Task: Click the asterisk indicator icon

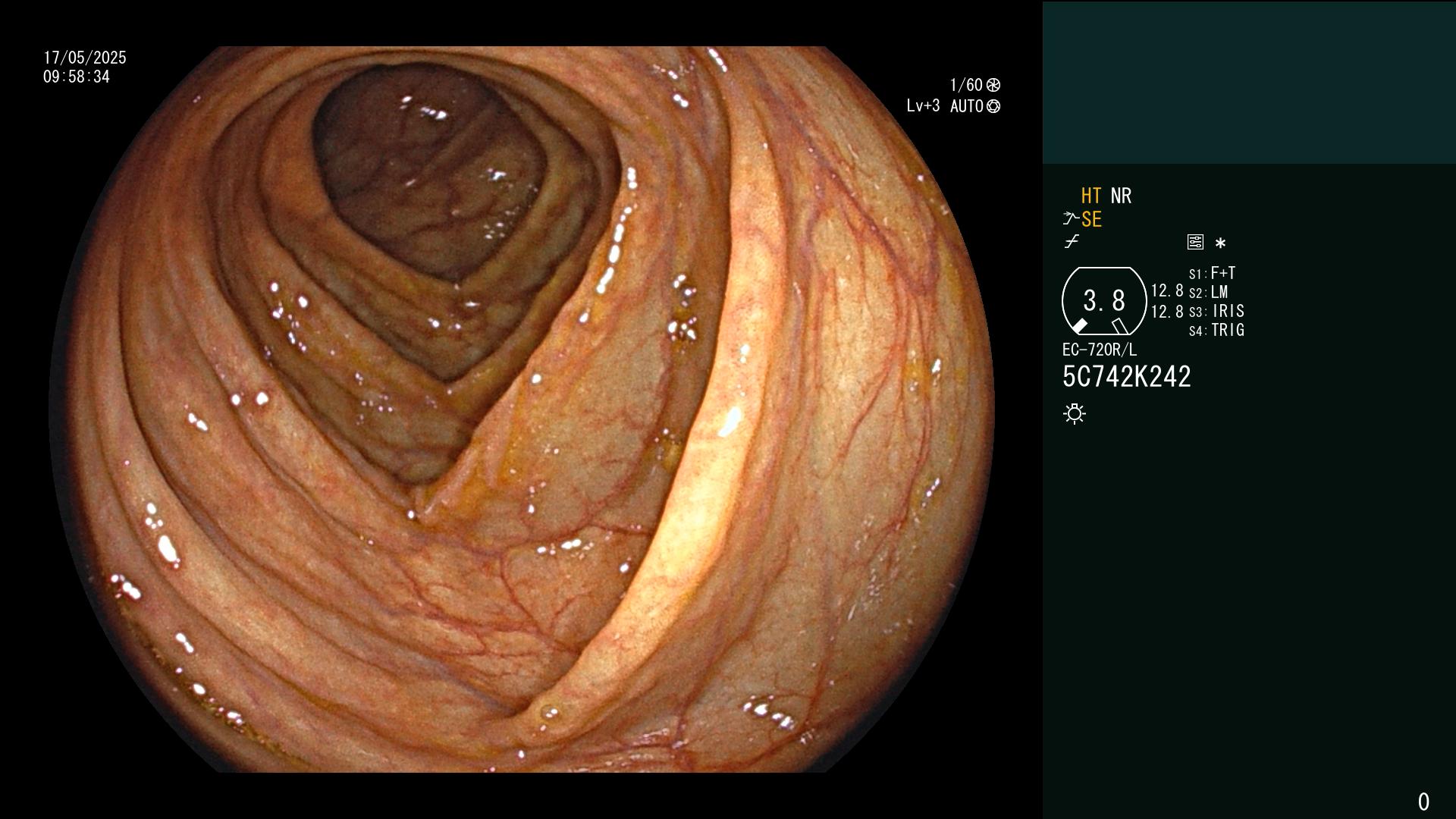Action: coord(1220,243)
